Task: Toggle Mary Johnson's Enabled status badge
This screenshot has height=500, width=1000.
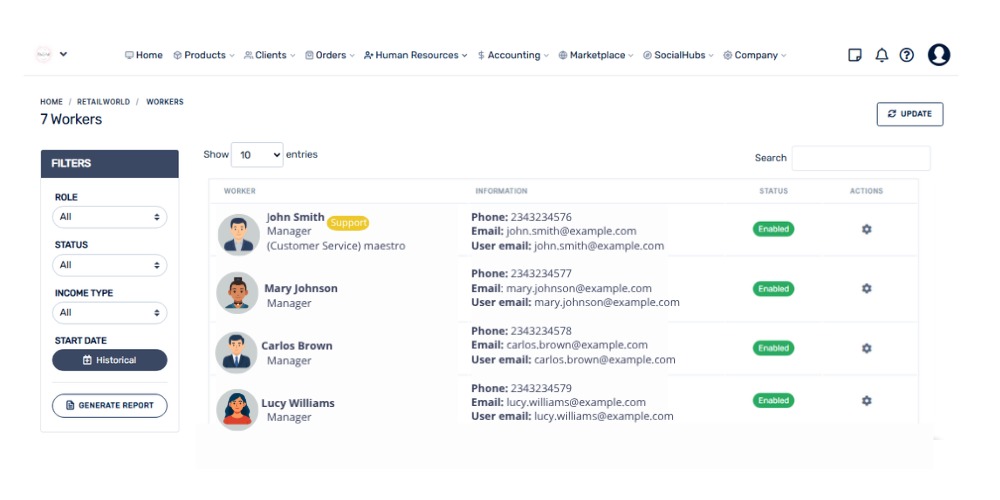Action: point(773,289)
